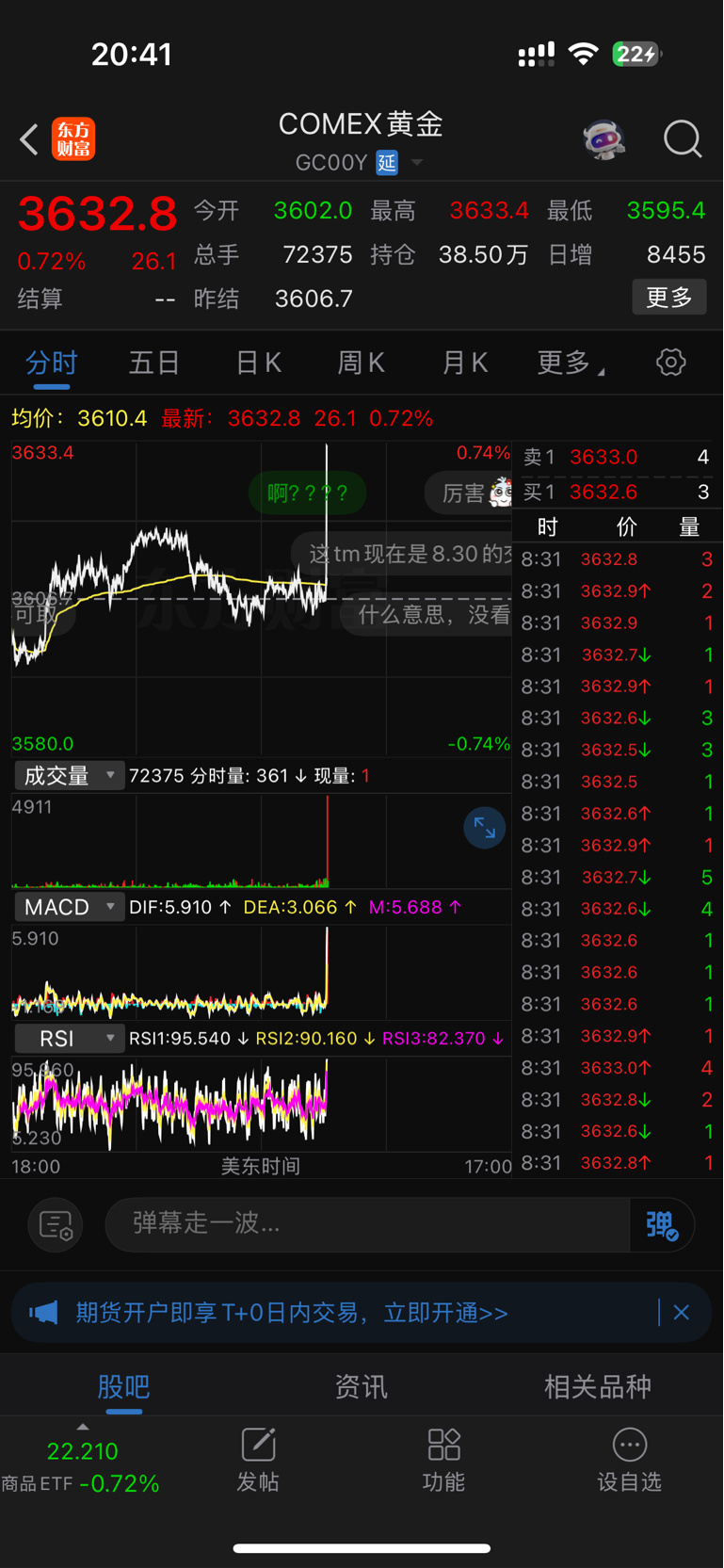Screen dimensions: 724x1568
Task: Tap the 最高 3633.4 value
Action: click(x=489, y=210)
